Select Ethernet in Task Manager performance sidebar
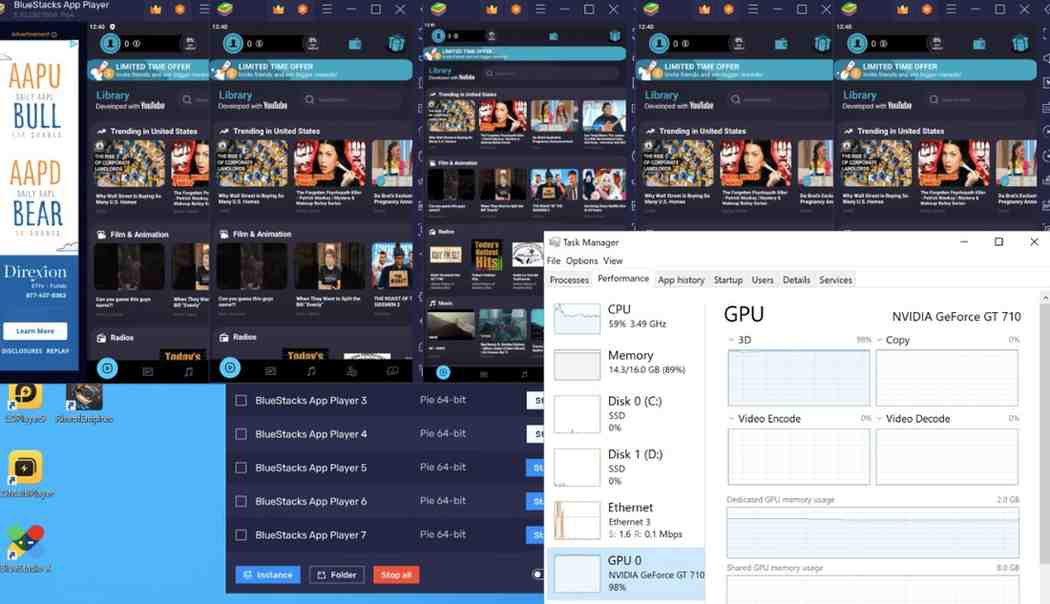 625,520
